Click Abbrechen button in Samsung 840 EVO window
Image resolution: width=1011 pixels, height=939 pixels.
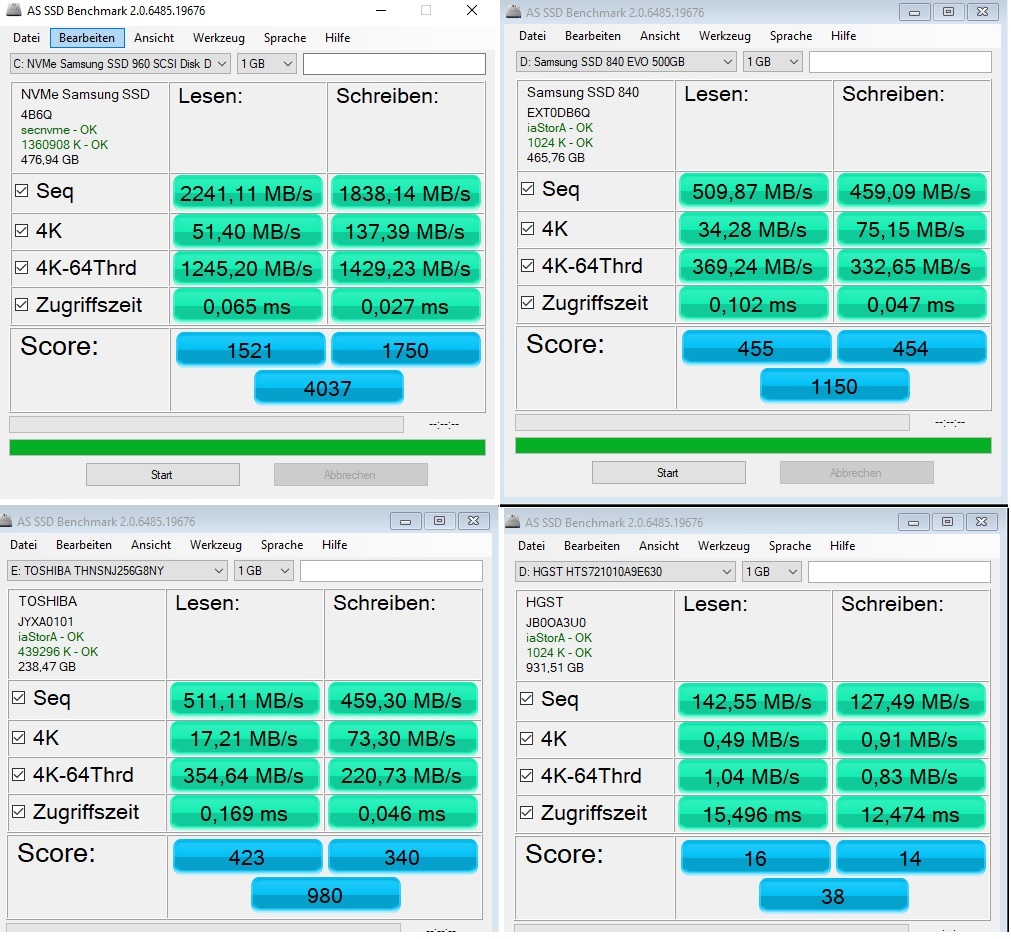pyautogui.click(x=856, y=473)
